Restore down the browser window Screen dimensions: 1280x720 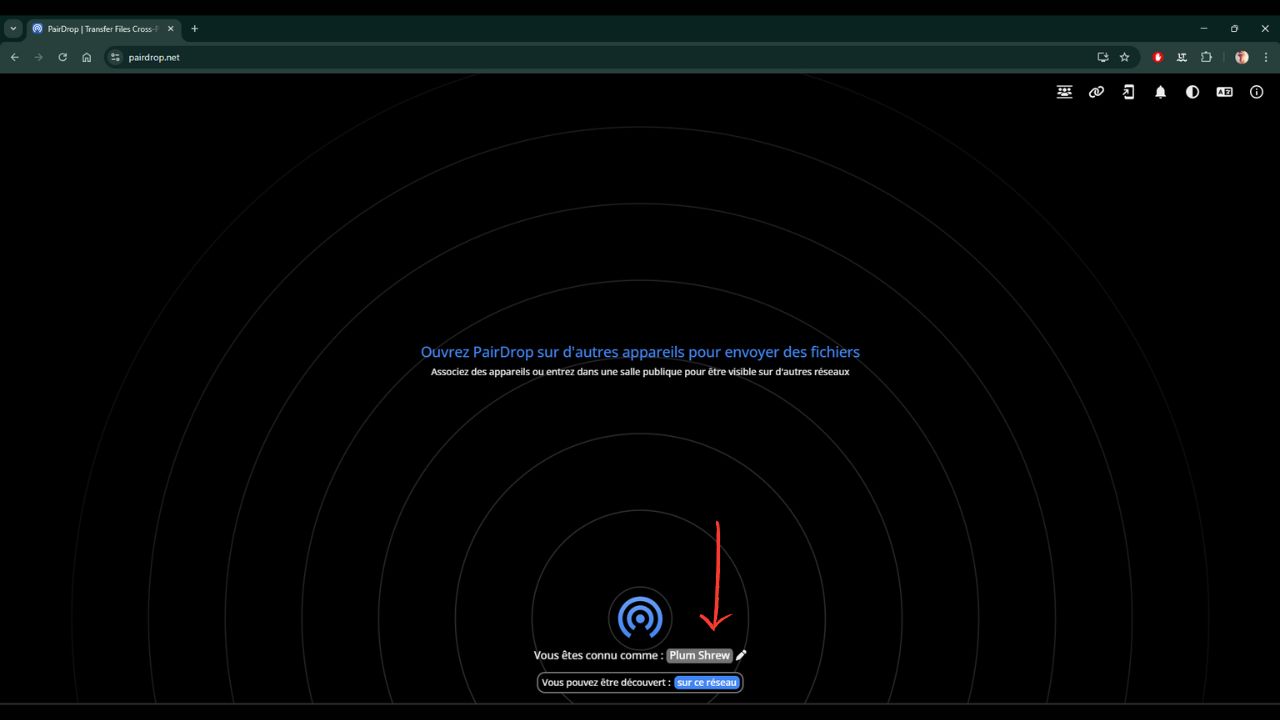pyautogui.click(x=1235, y=28)
